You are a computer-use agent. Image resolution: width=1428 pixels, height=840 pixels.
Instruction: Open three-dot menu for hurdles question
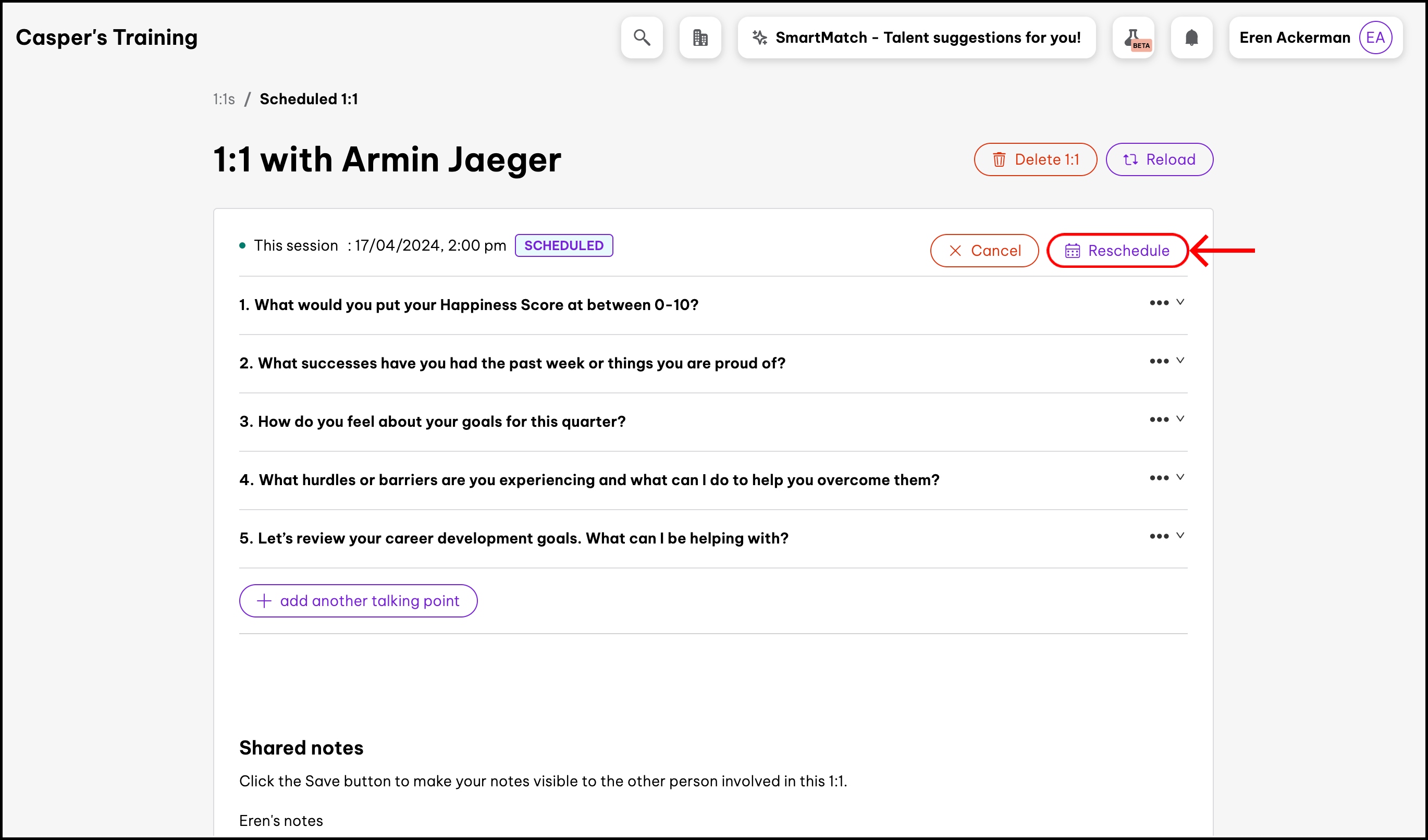[x=1159, y=478]
